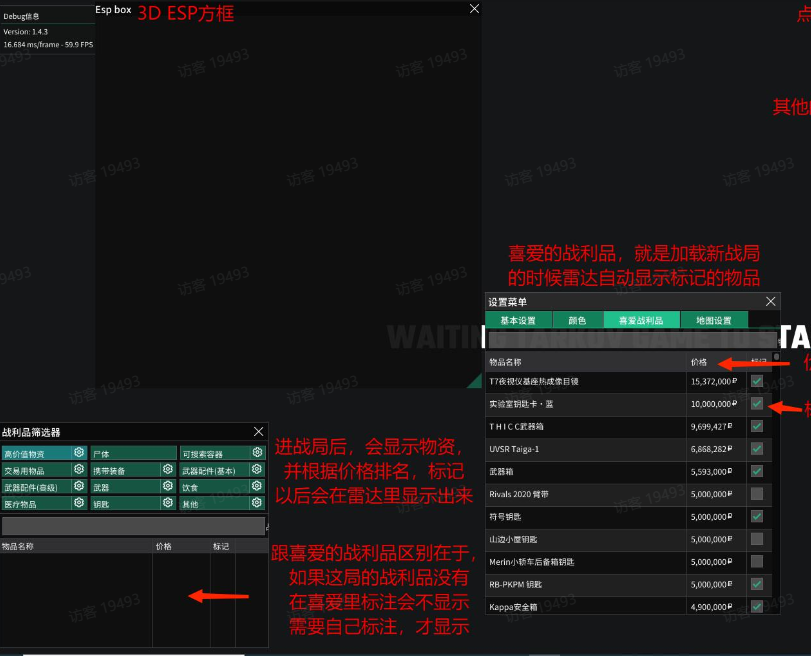Screen dimensions: 811x656
Task: Uncheck the T7夜视仪基座热成像目镜 favorite checkbox
Action: [x=757, y=381]
